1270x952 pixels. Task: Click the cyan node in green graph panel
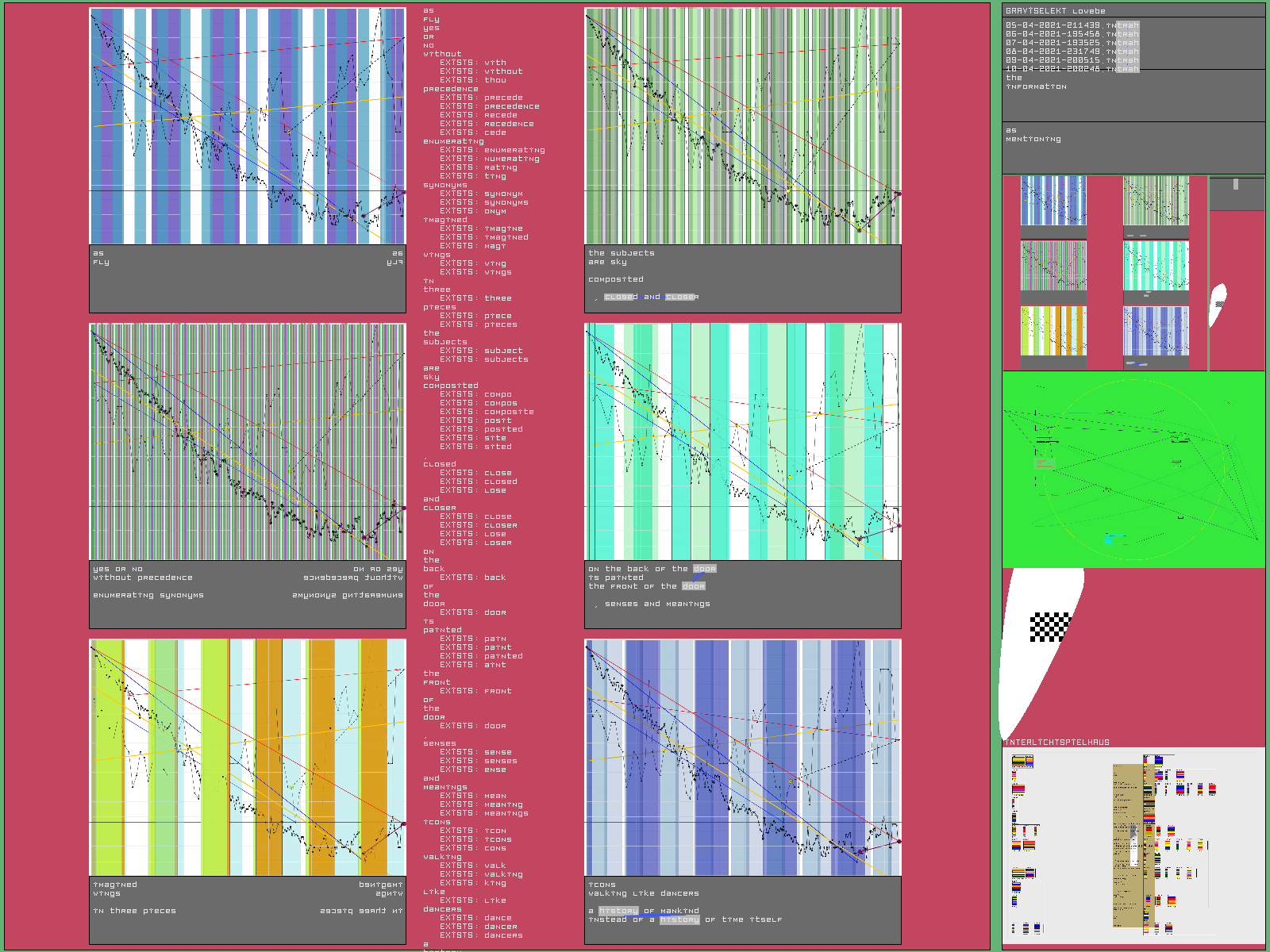pos(1109,539)
